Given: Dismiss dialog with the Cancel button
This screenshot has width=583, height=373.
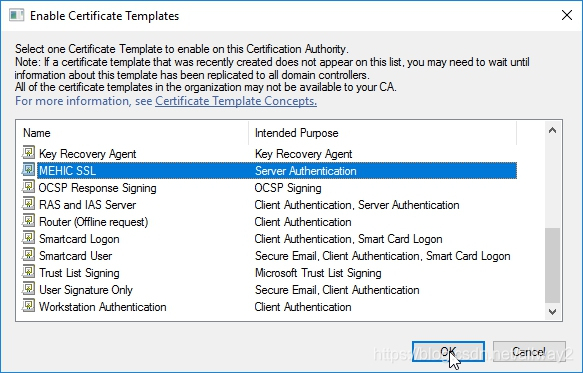Looking at the screenshot, I should click(529, 351).
